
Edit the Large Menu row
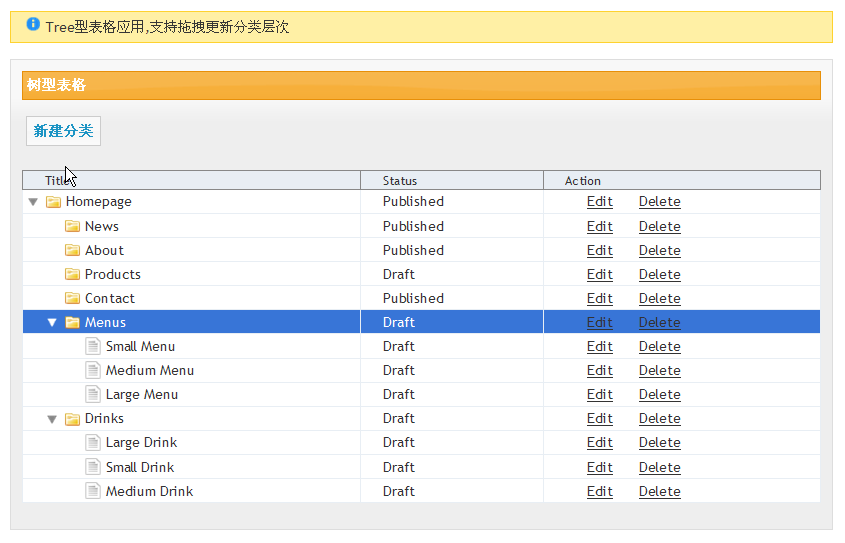coord(600,394)
